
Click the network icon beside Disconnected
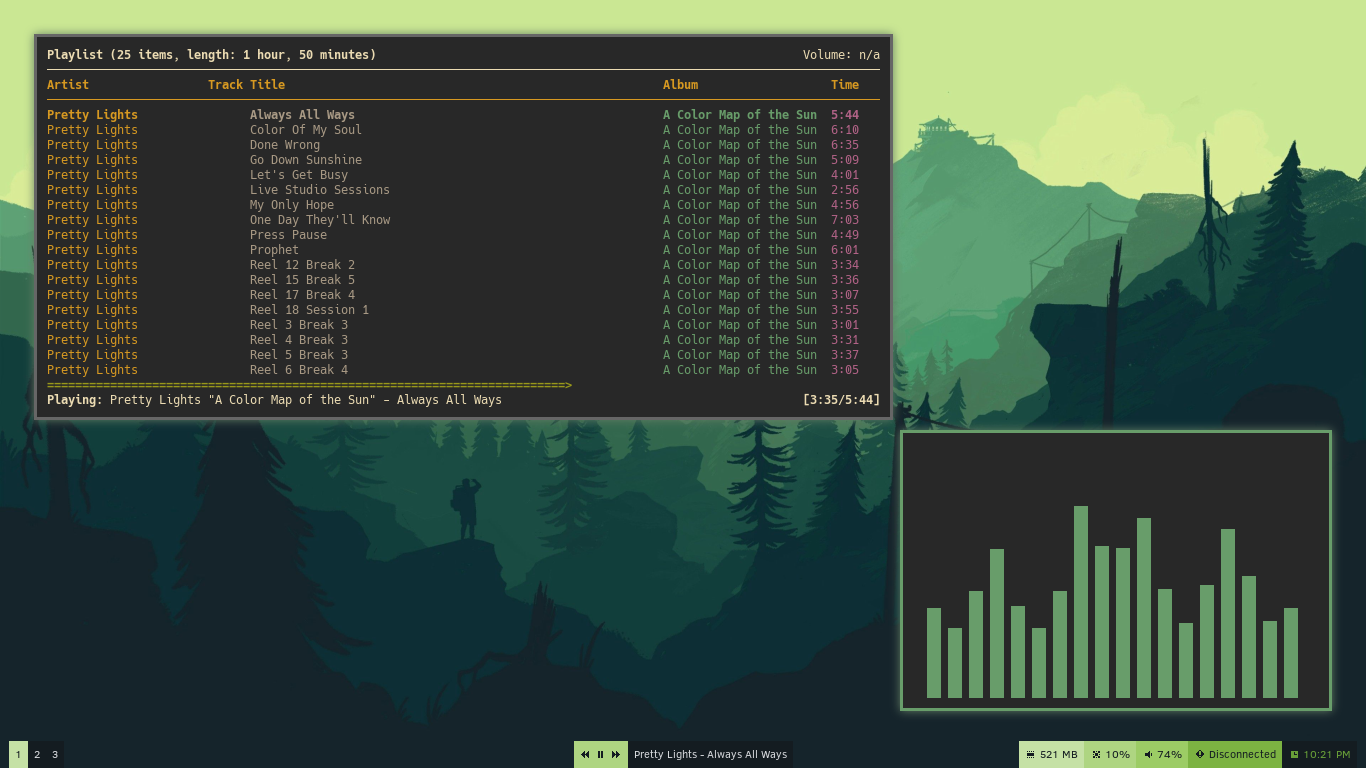(1200, 755)
